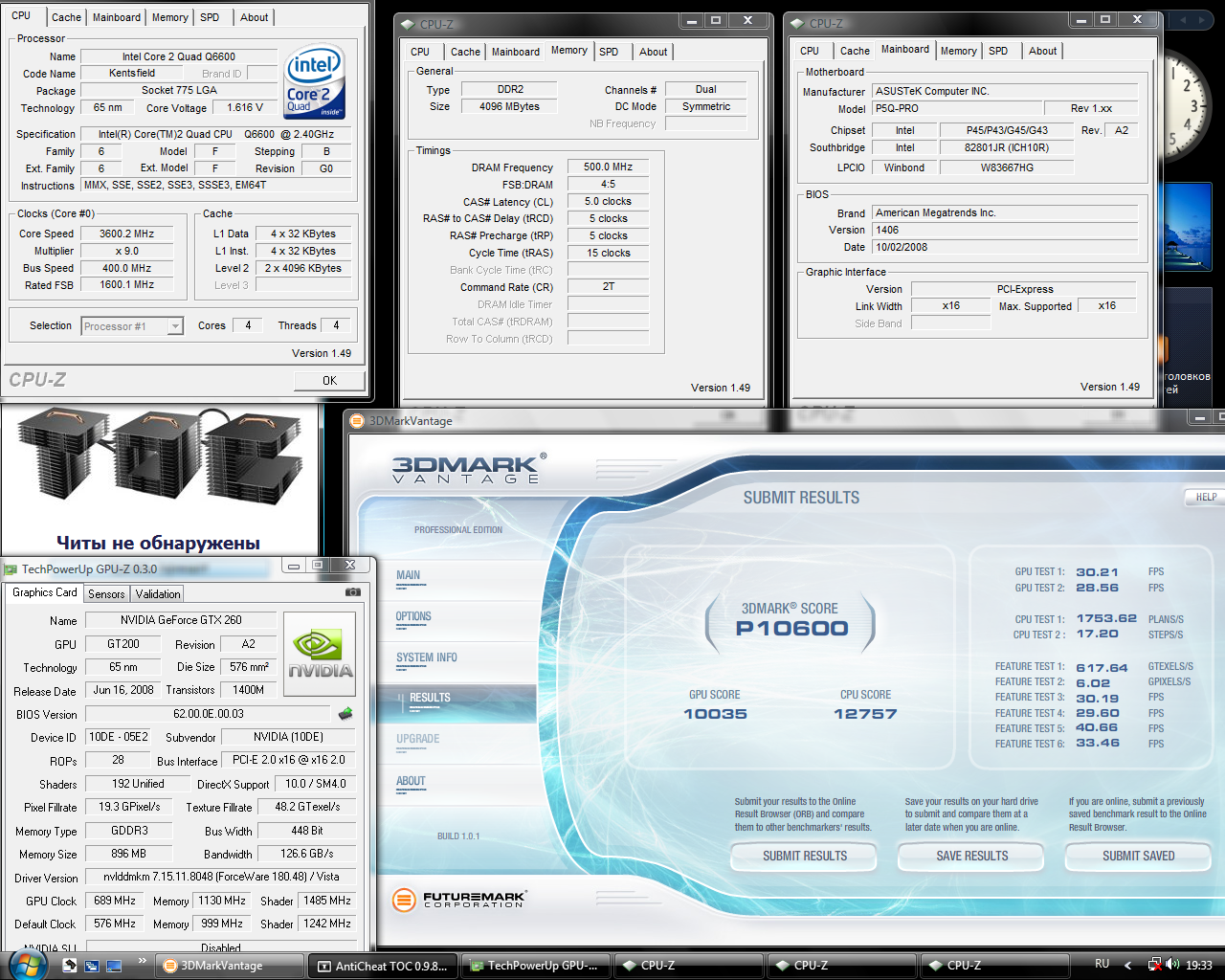Image resolution: width=1225 pixels, height=980 pixels.
Task: Open SPD tab in leftmost CPU-Z window
Action: point(210,17)
